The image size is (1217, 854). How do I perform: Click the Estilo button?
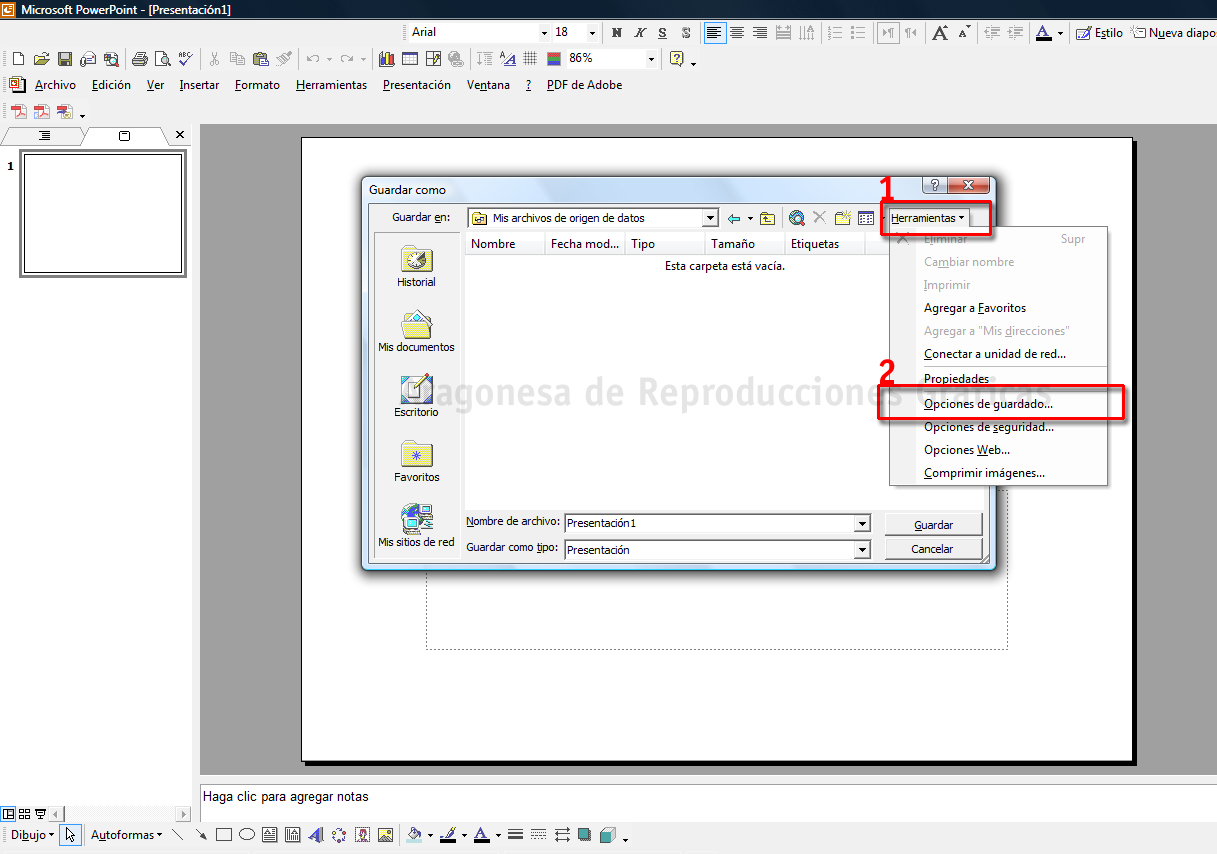coord(1099,33)
